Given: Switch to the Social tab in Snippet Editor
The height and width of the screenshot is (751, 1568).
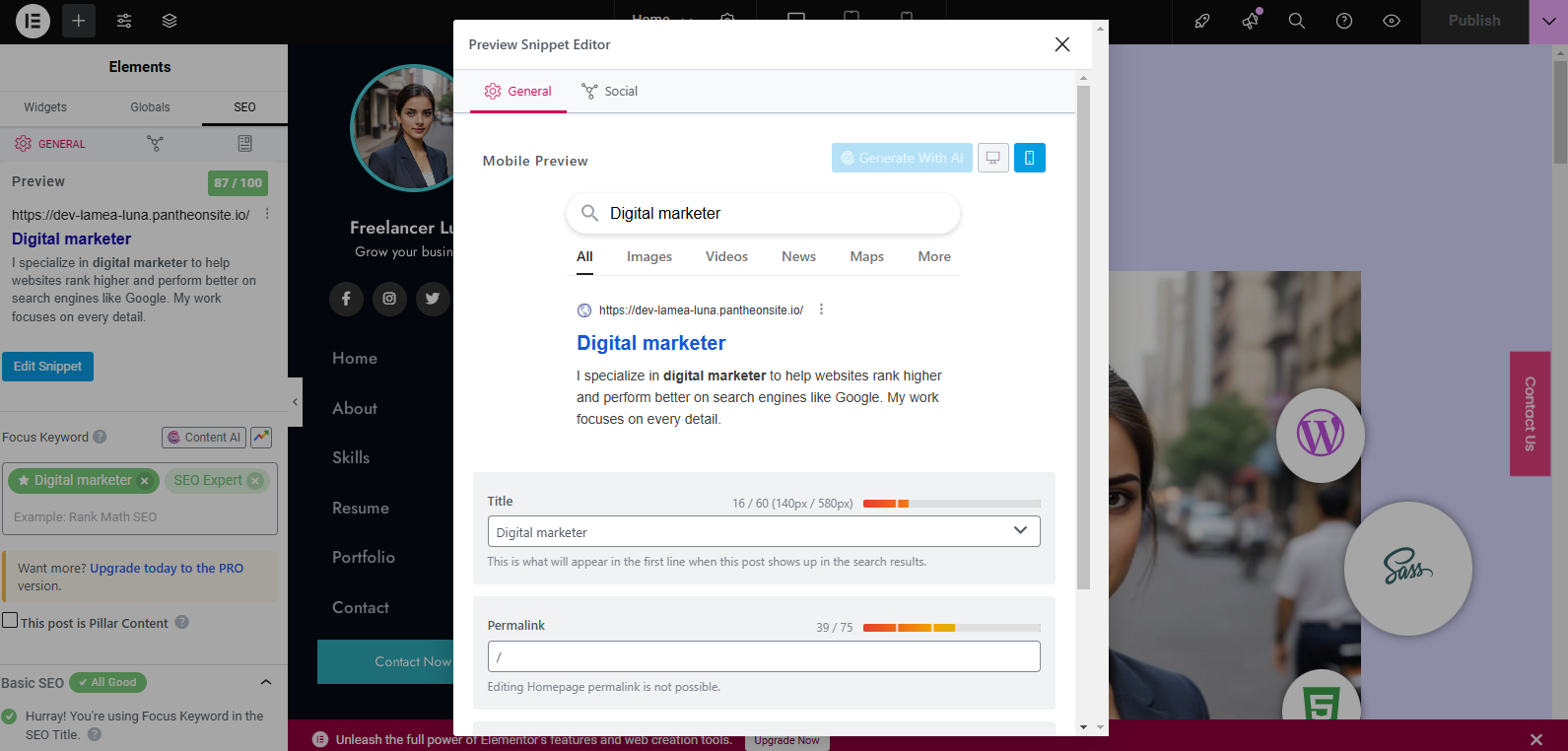Looking at the screenshot, I should pyautogui.click(x=610, y=92).
